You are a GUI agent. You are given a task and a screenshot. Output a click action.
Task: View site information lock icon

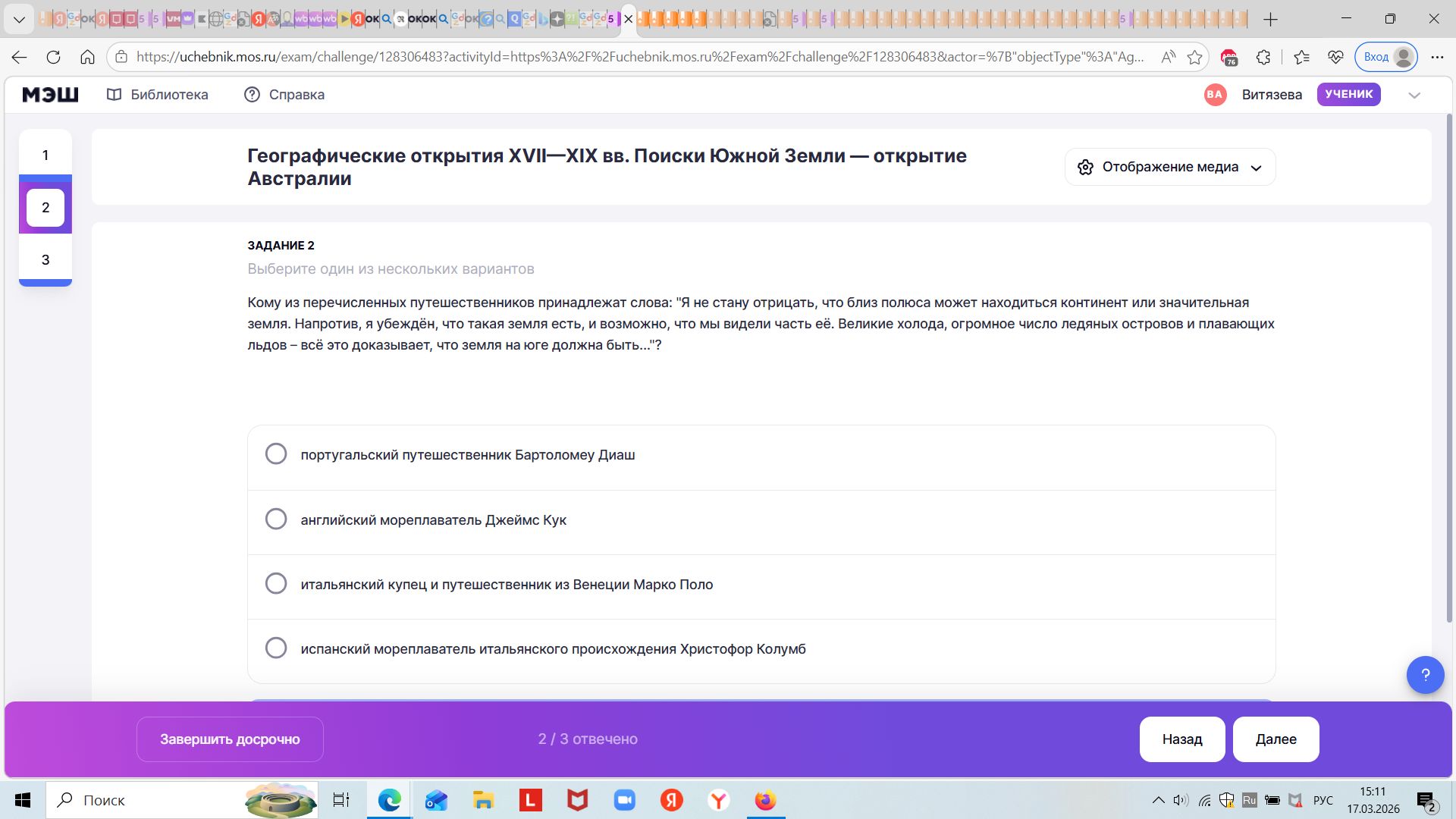coord(121,57)
